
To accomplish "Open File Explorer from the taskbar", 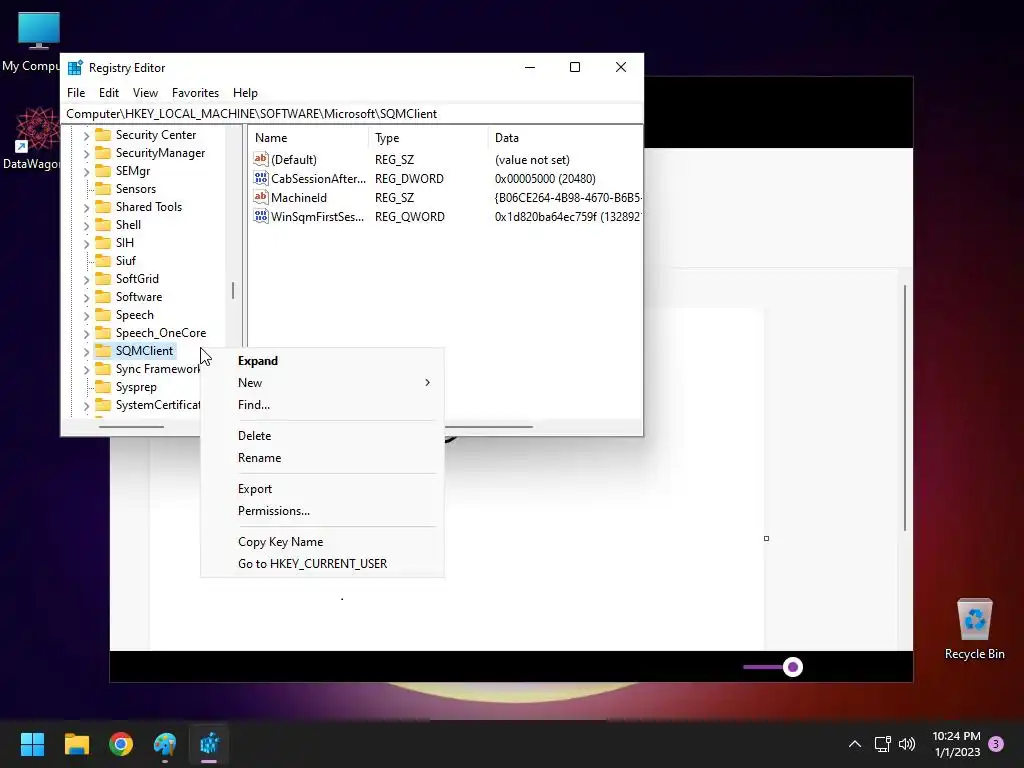I will [76, 744].
